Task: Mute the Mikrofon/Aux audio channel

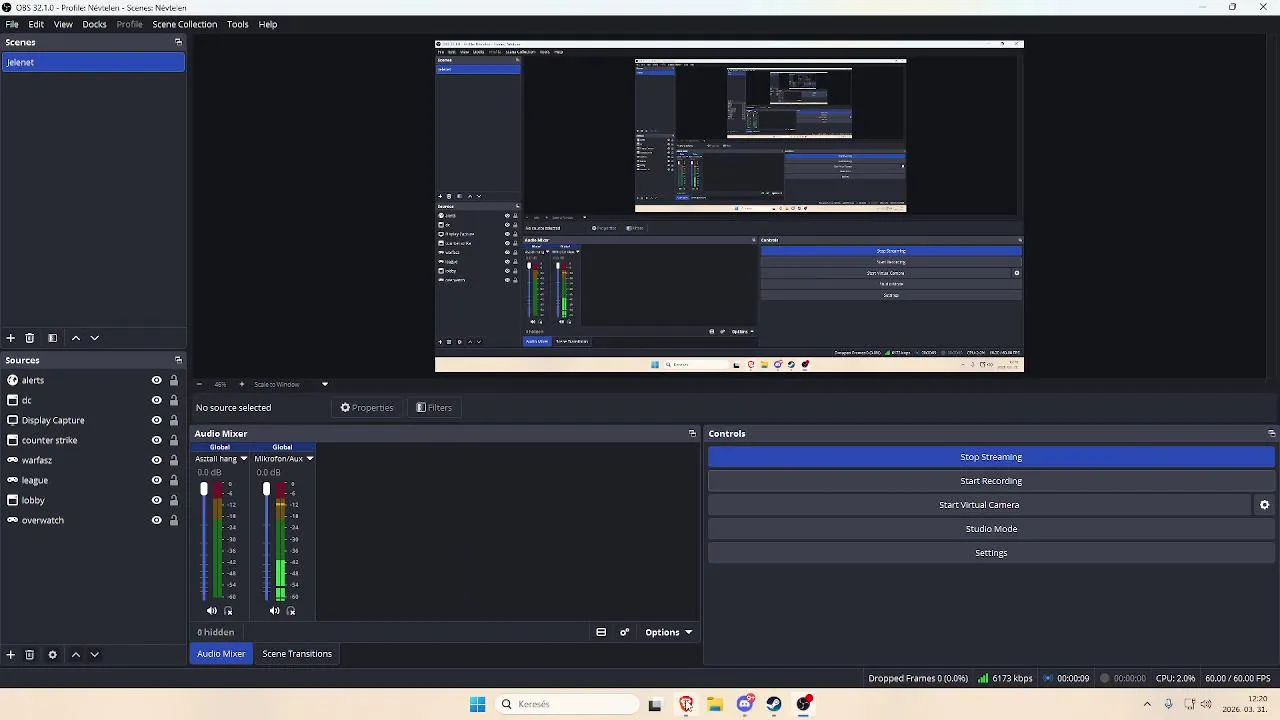Action: 275,611
